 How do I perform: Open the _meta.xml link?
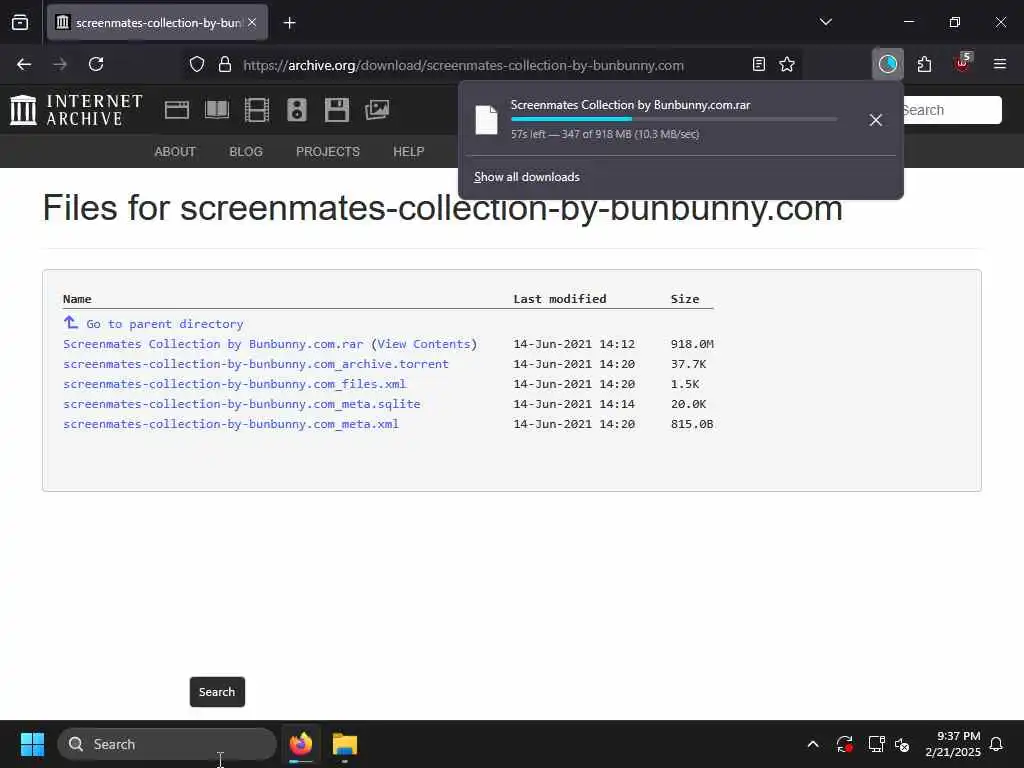(x=231, y=424)
